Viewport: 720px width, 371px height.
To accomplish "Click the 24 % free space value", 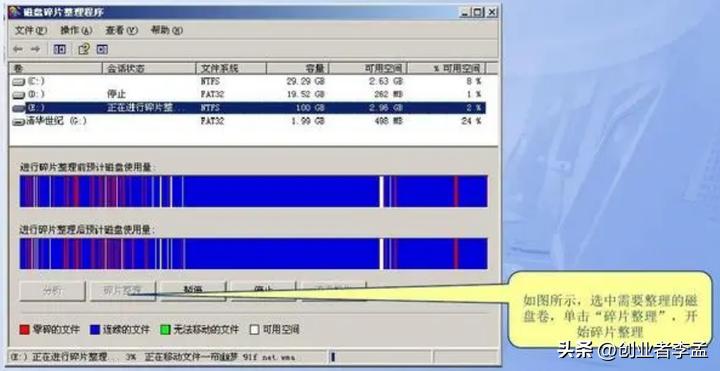I will click(472, 121).
